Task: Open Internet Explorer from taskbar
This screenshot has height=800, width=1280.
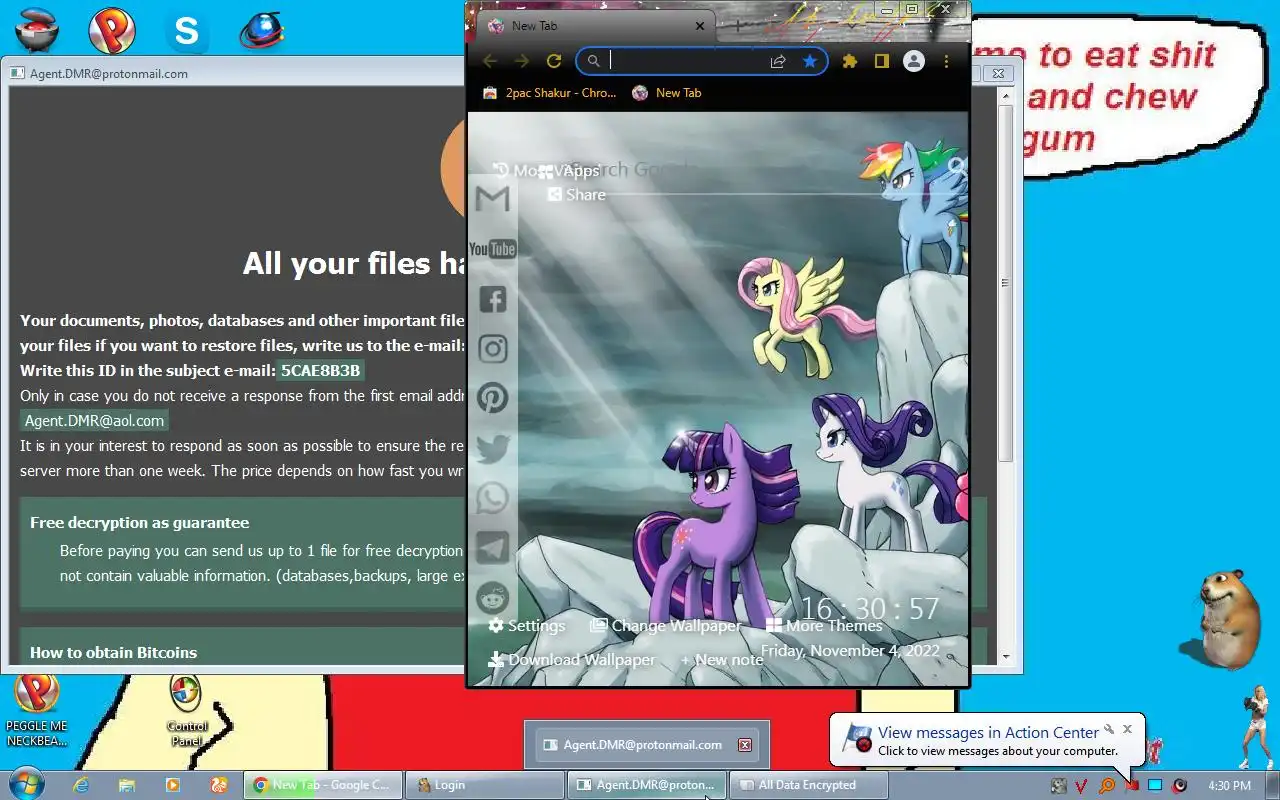Action: (x=81, y=785)
